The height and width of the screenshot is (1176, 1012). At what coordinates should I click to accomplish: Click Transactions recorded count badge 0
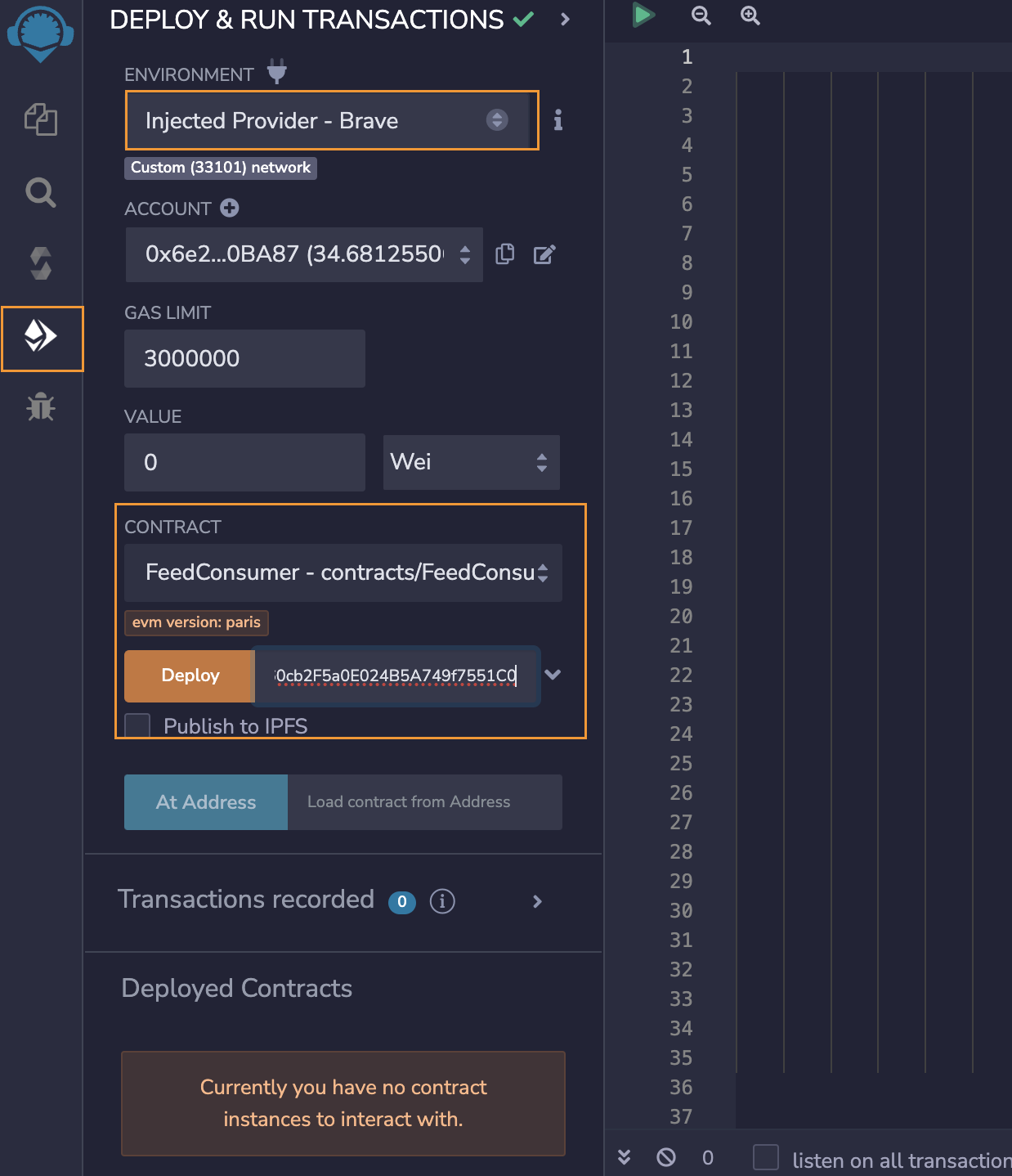(x=402, y=901)
